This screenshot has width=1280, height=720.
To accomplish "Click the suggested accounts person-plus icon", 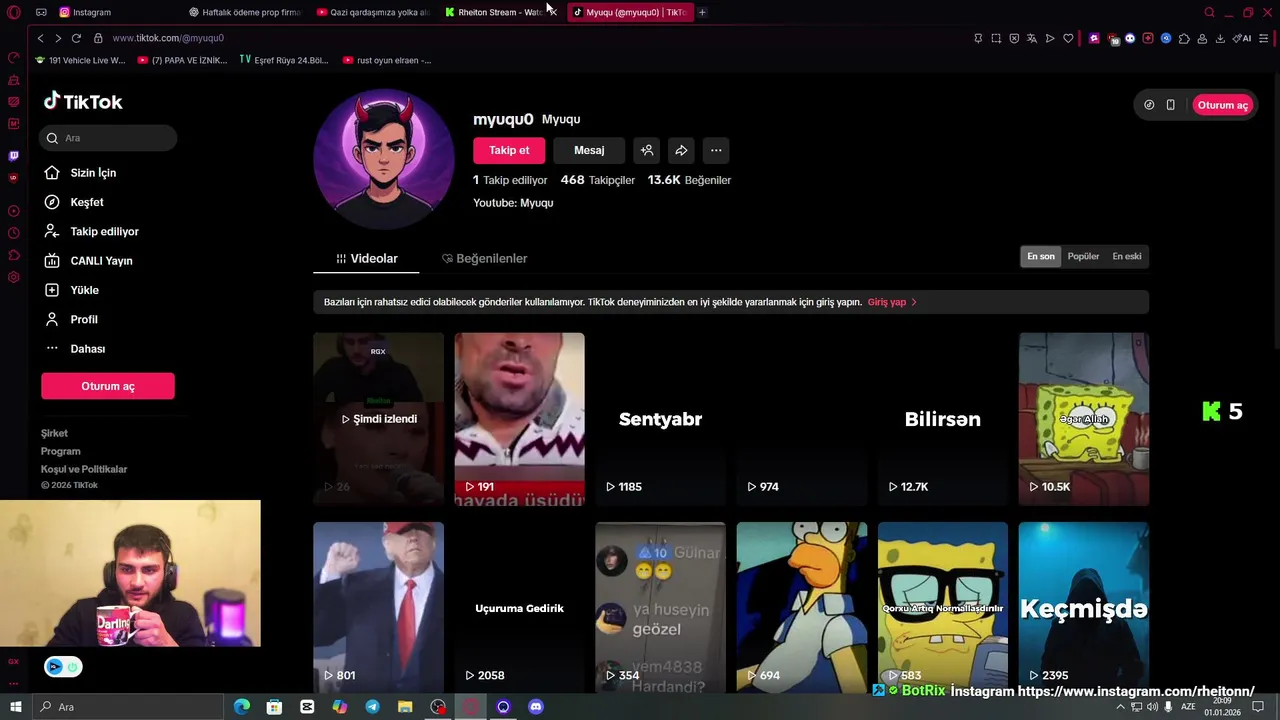I will pyautogui.click(x=647, y=150).
